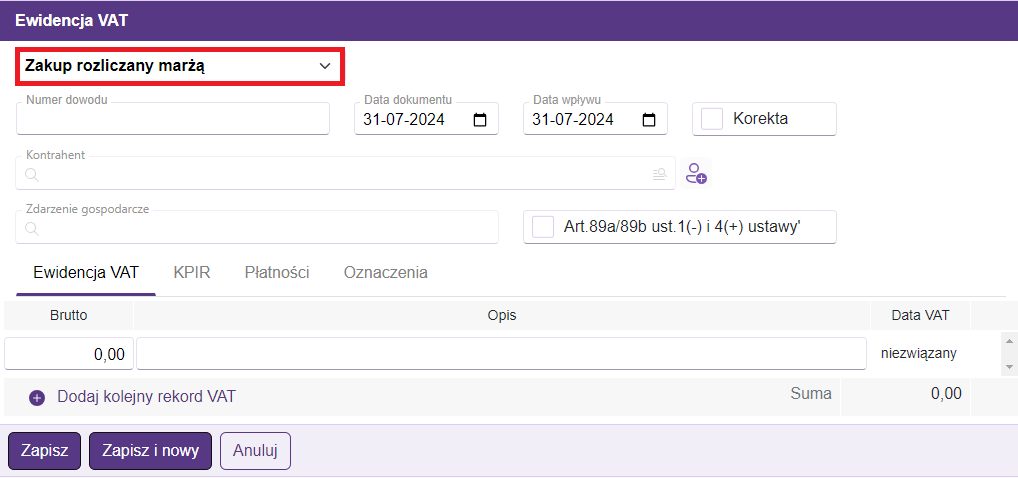Focus the Numer dowodu input field
1018x478 pixels.
[173, 120]
